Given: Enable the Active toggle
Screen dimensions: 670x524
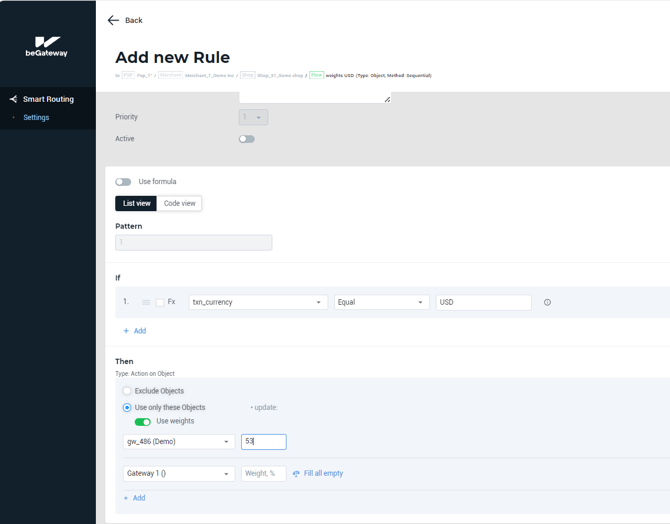Looking at the screenshot, I should click(246, 139).
